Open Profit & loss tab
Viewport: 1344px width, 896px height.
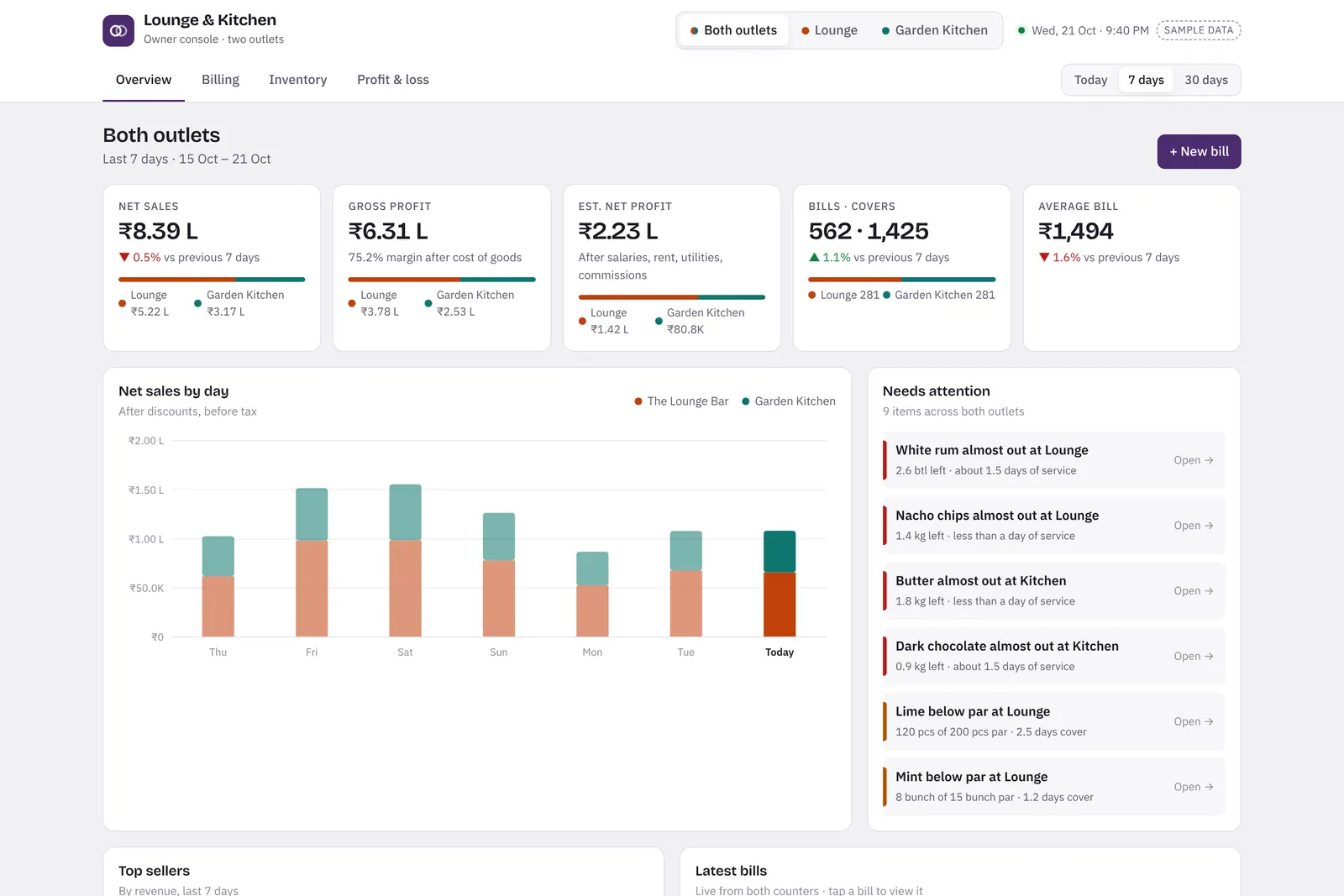coord(393,80)
